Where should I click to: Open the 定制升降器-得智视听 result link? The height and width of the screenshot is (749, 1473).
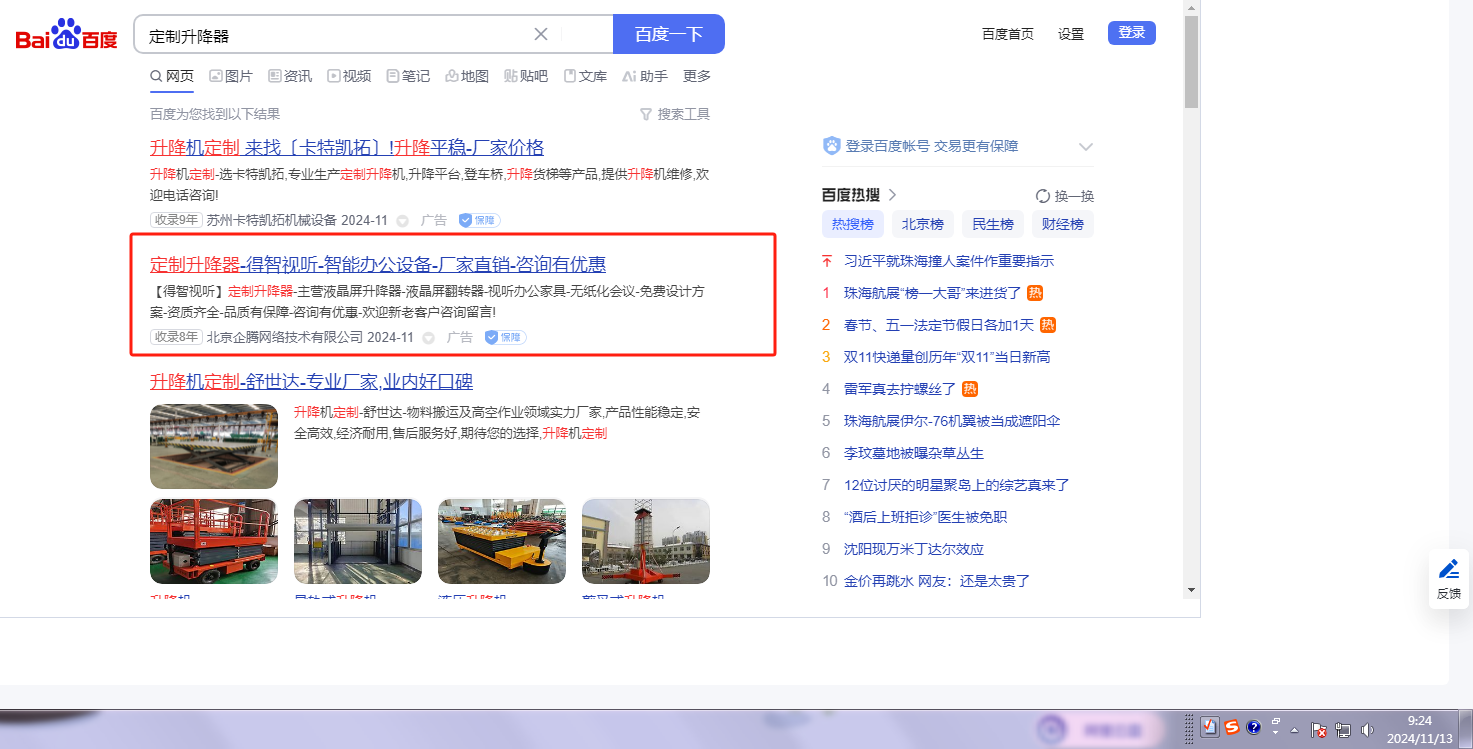378,265
